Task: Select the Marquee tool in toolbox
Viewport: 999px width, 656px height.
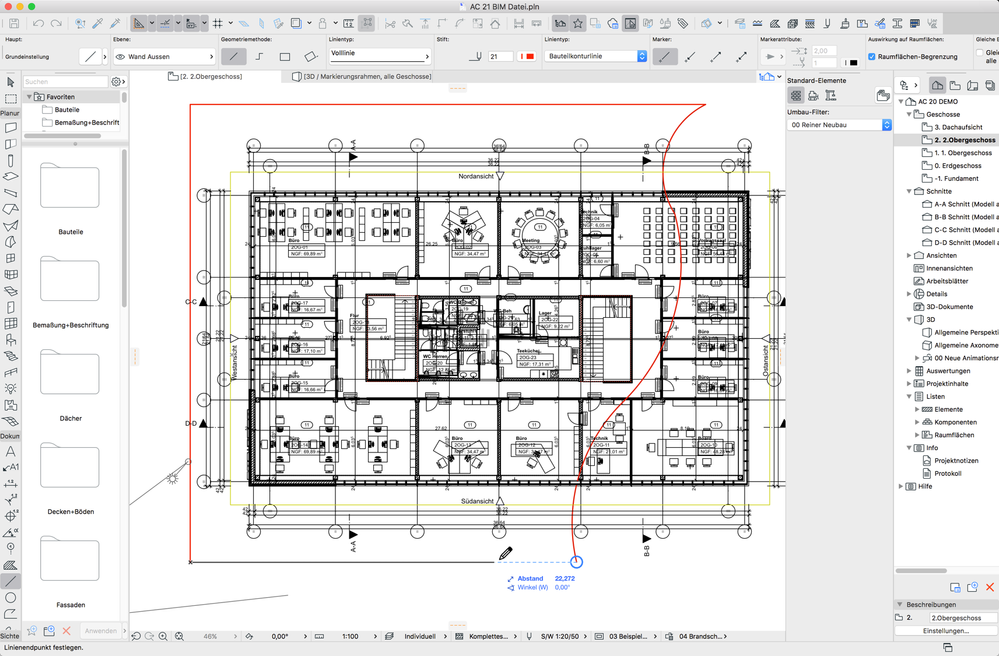Action: click(x=10, y=98)
